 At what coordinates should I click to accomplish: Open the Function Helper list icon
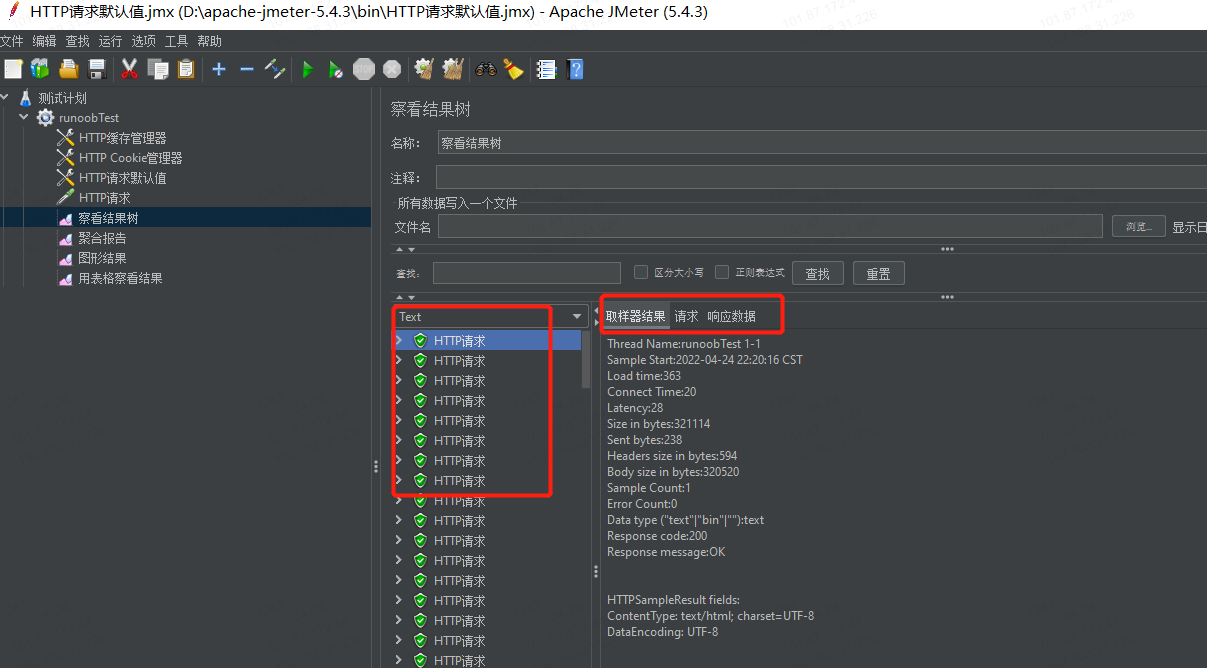point(546,69)
